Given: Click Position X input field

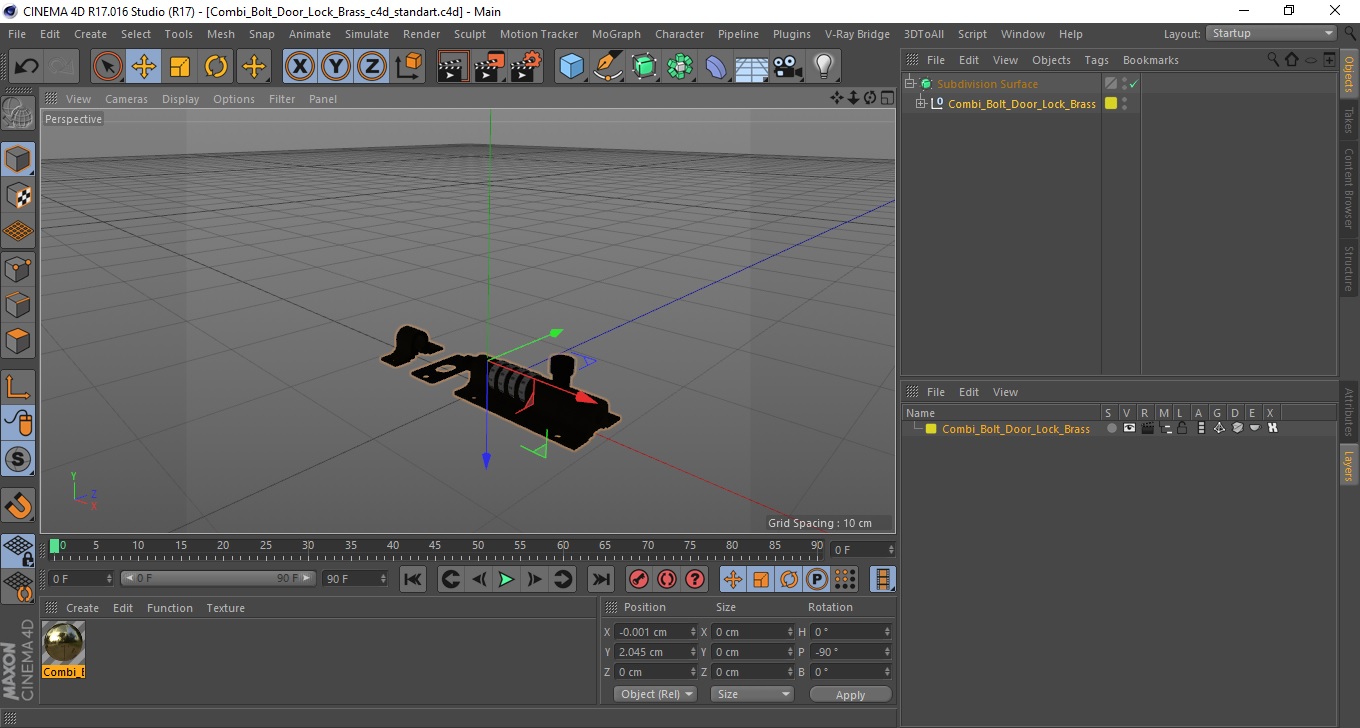Looking at the screenshot, I should pos(656,632).
